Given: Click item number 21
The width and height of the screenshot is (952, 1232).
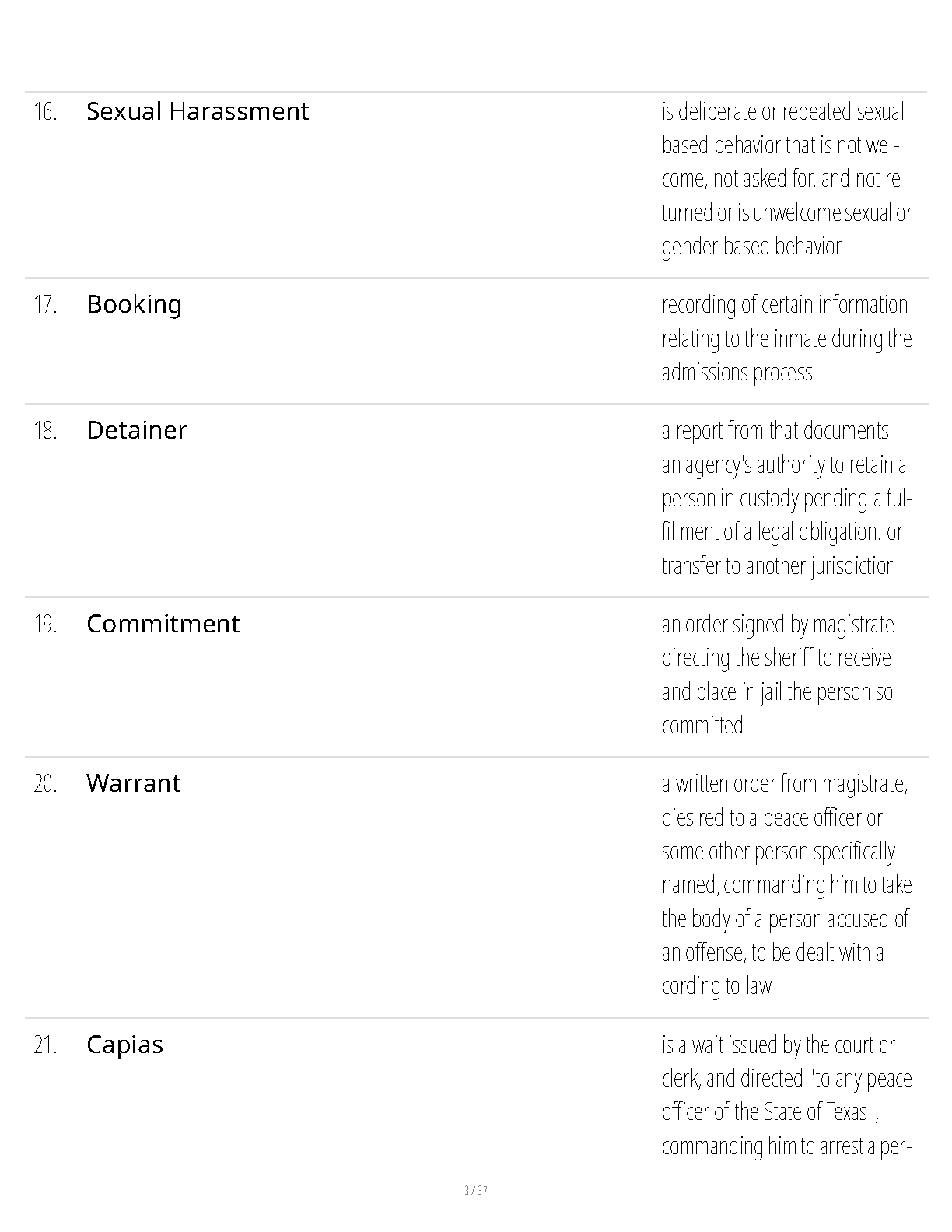Looking at the screenshot, I should 45,1045.
